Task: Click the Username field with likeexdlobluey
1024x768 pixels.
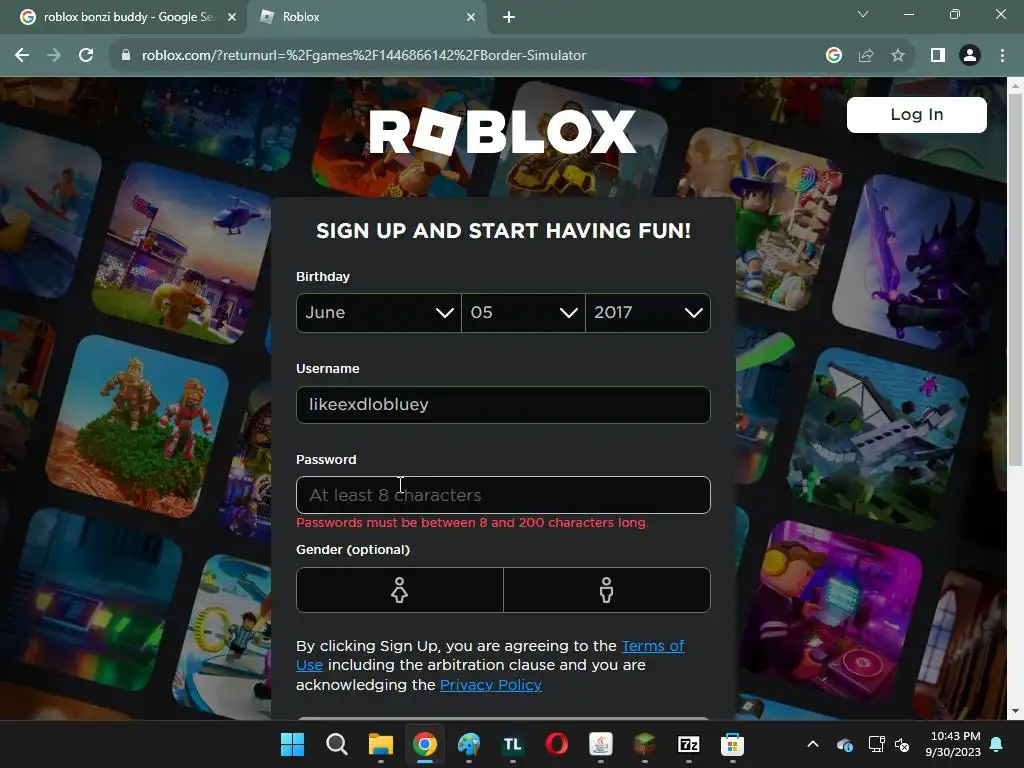Action: pyautogui.click(x=503, y=404)
